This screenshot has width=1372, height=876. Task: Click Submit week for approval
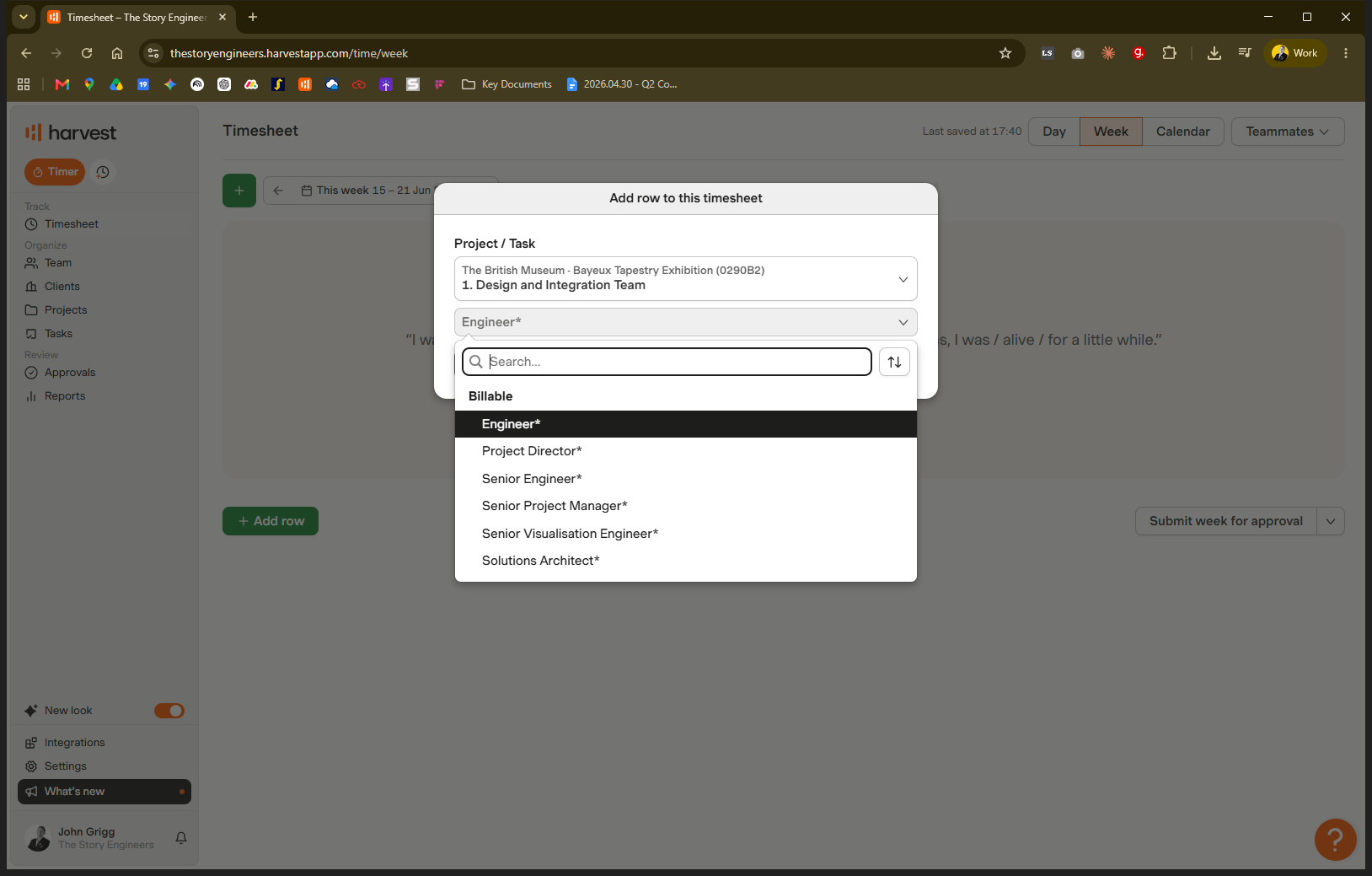coord(1226,521)
